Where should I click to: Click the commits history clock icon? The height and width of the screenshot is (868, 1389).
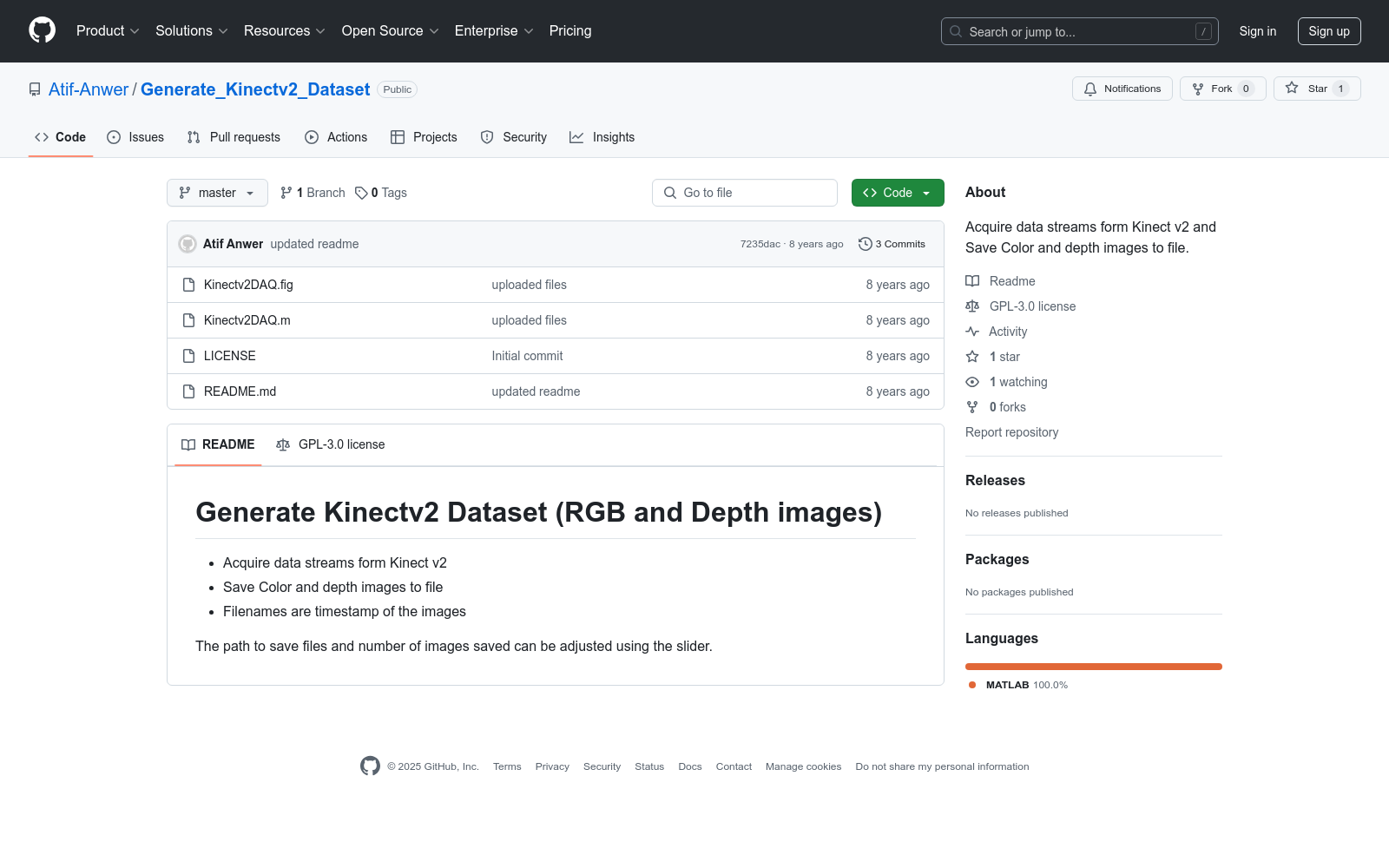click(x=865, y=244)
